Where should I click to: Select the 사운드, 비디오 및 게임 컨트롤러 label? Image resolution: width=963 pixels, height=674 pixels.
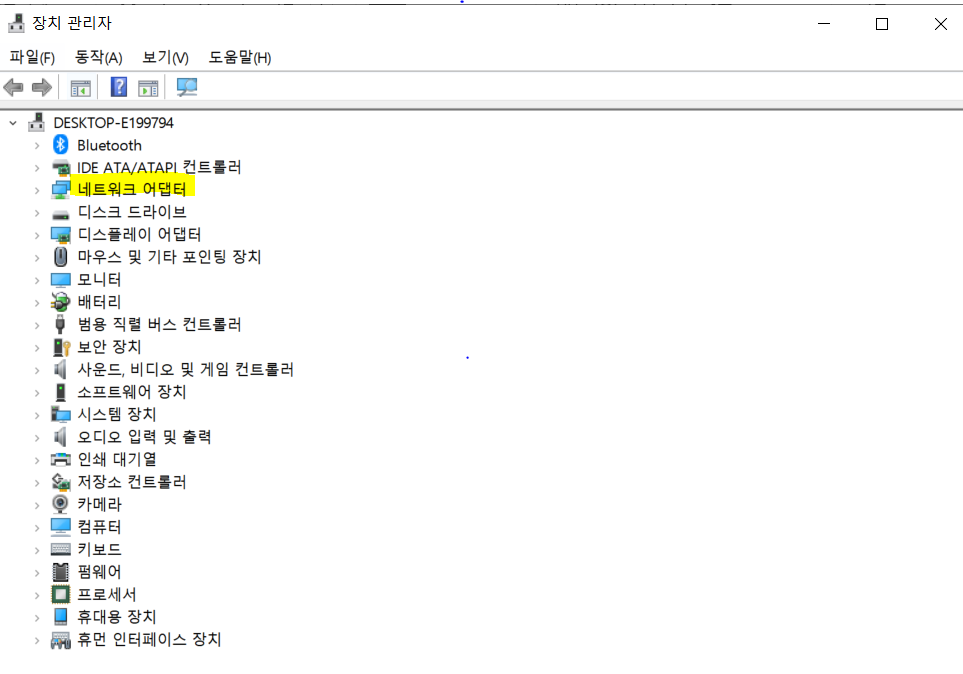pyautogui.click(x=185, y=369)
